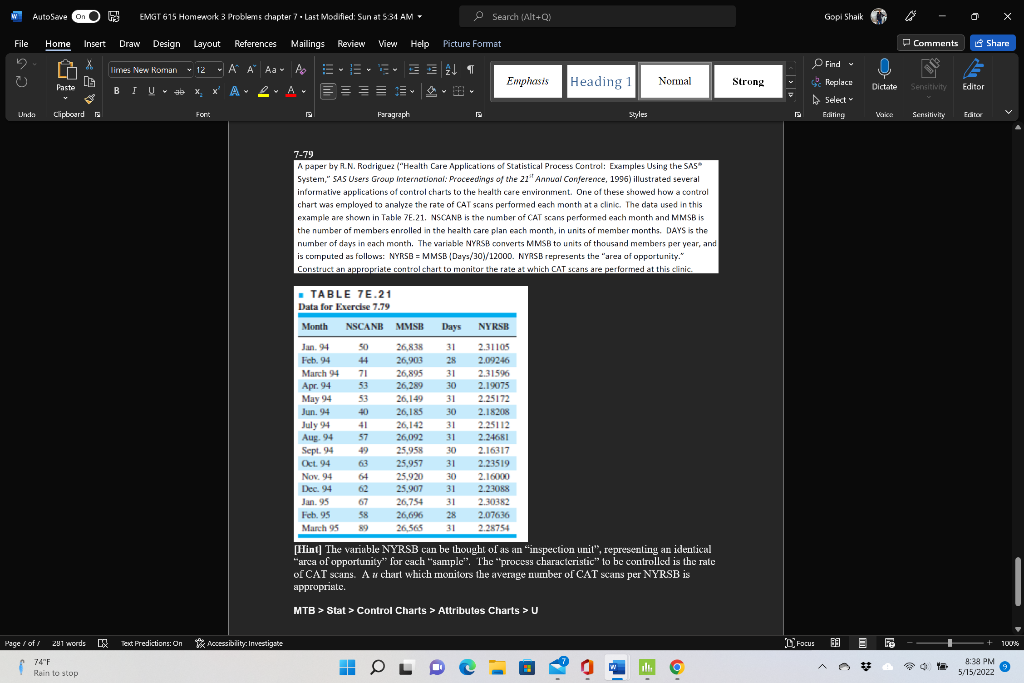Open the font size dropdown
1024x683 pixels.
pyautogui.click(x=219, y=70)
